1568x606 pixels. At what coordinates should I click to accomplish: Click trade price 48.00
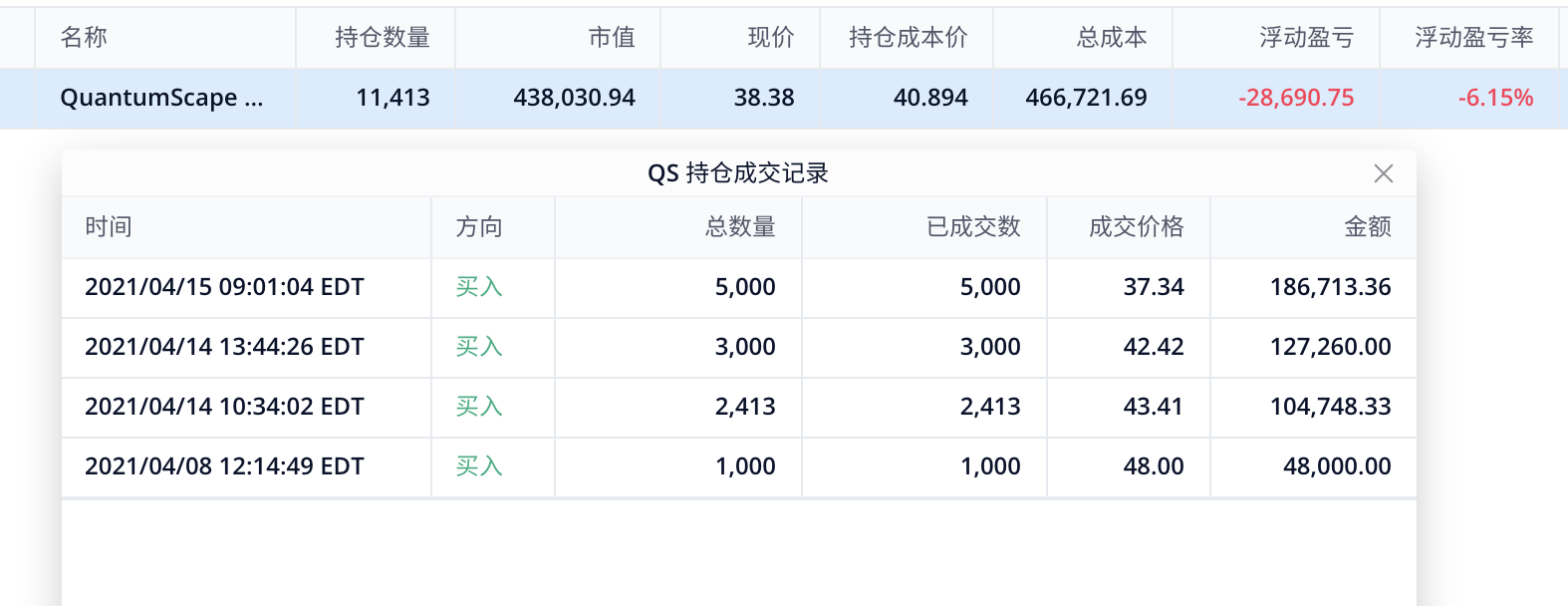coord(1154,466)
